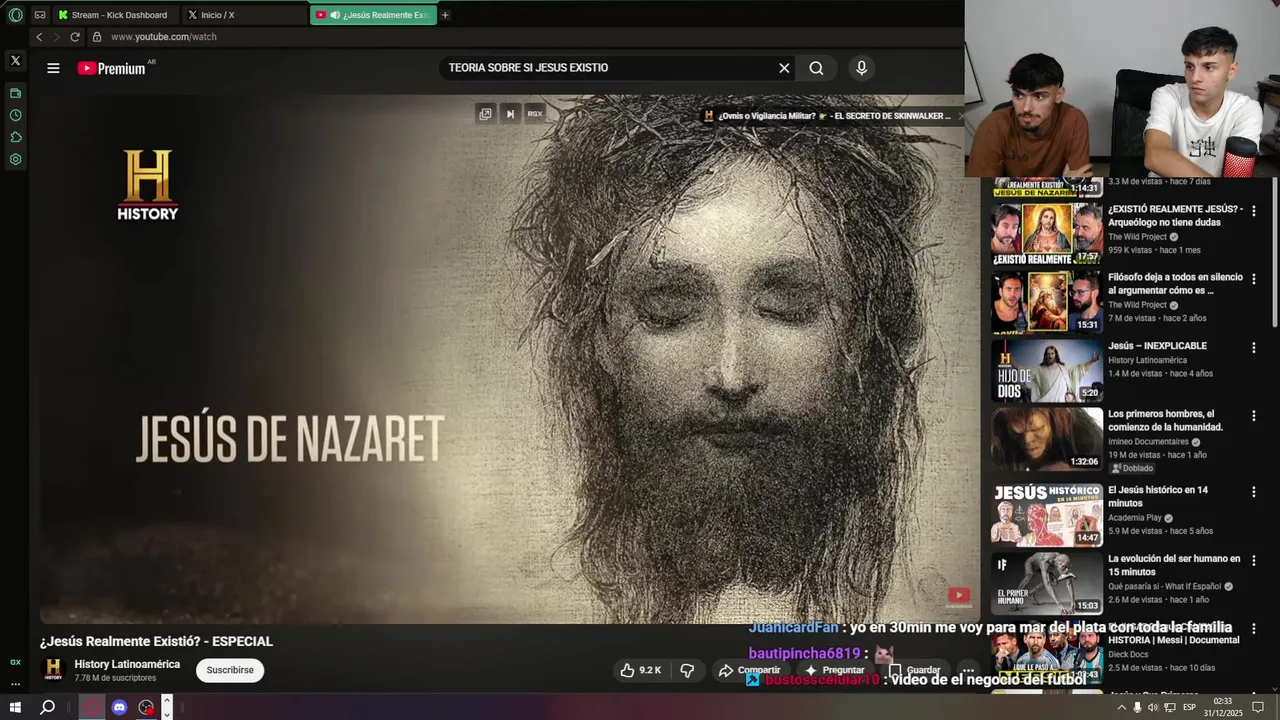Go forward with the browser forward arrow
The image size is (1280, 720).
coord(57,37)
